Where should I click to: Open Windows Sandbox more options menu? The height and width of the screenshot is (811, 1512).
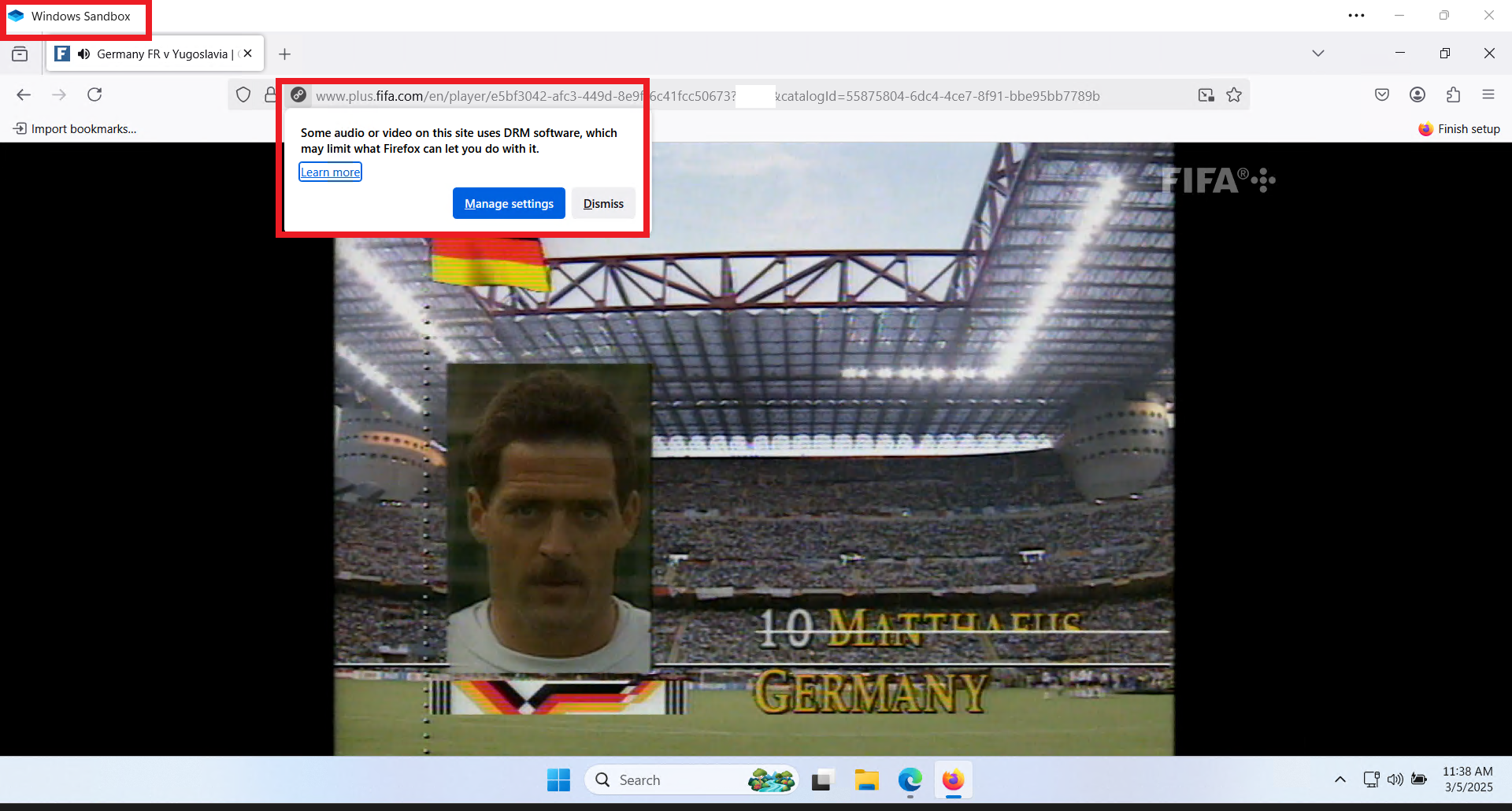click(x=1356, y=16)
